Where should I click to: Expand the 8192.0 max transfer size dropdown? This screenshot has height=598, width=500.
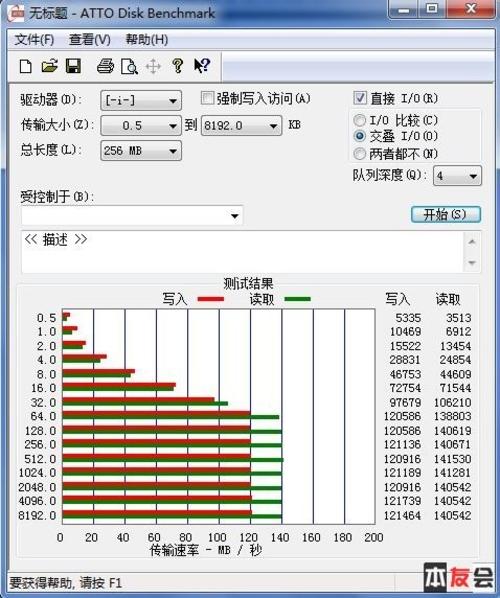(241, 125)
